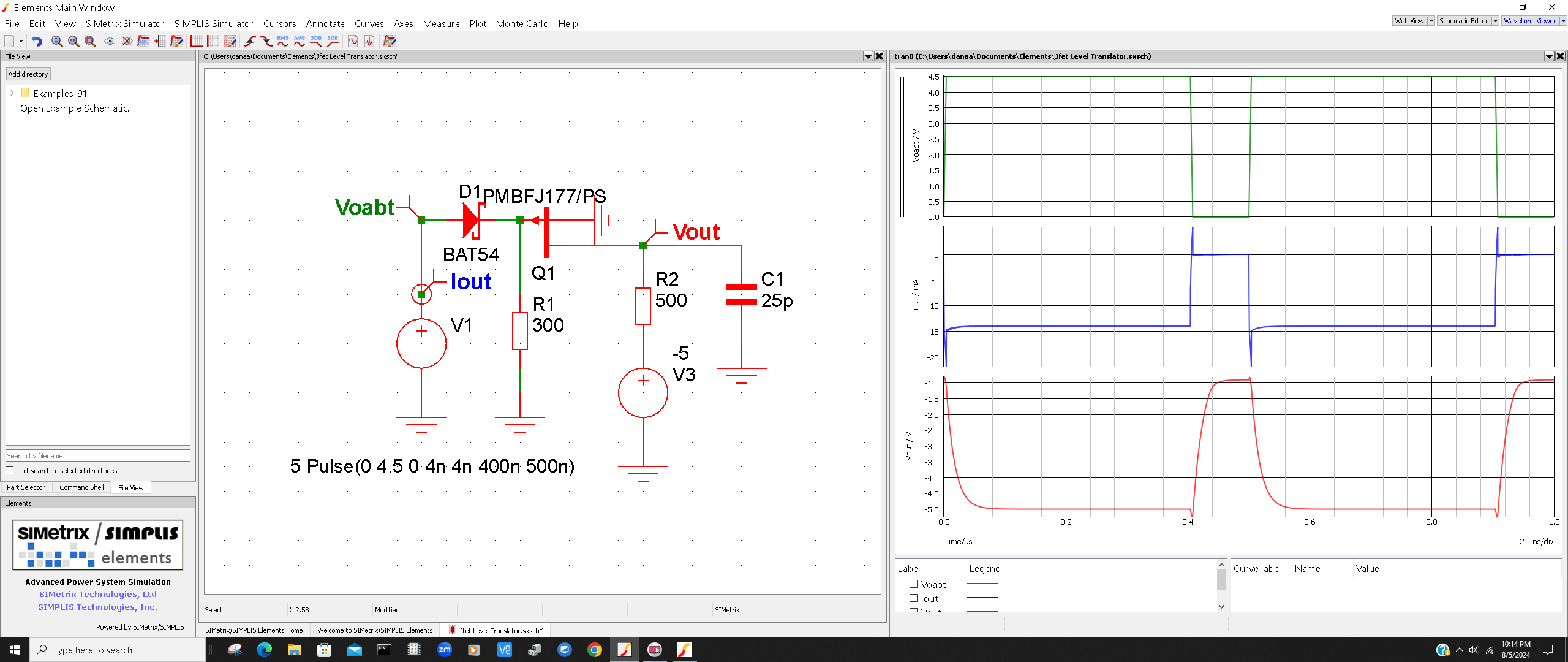Screen dimensions: 1568x662
Task: Click the new axis icon with red vertical line
Action: [x=213, y=41]
